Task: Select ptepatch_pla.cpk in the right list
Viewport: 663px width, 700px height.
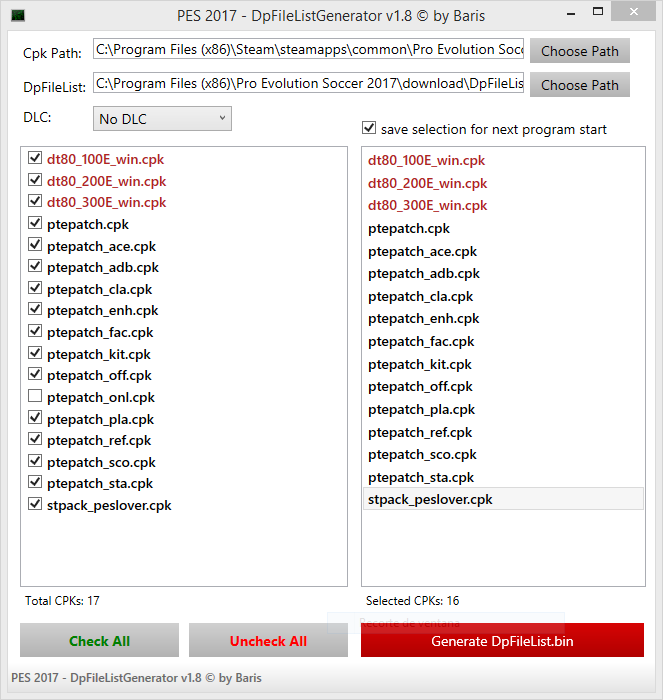Action: [503, 409]
